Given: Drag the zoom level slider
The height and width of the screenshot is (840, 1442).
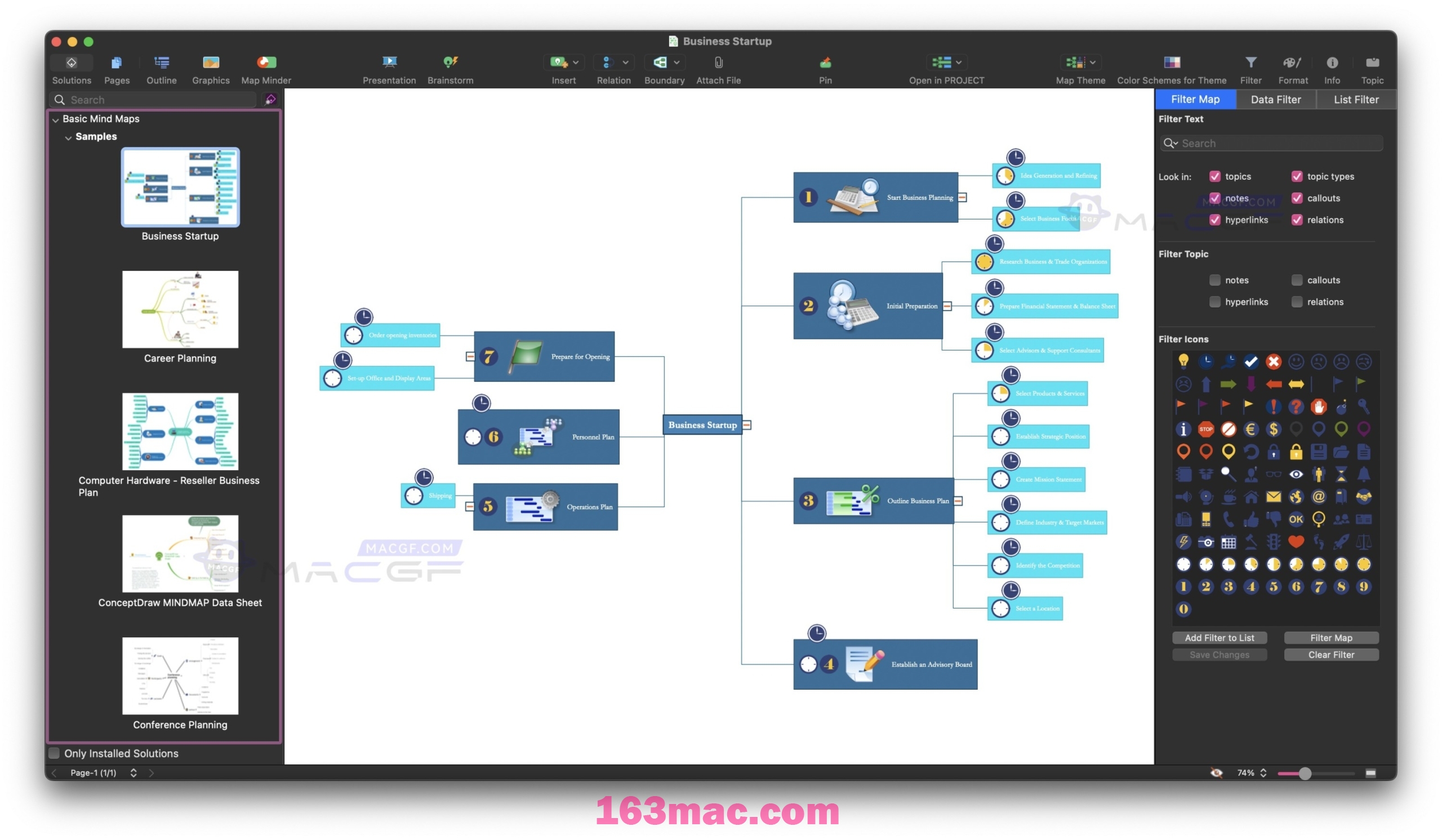Looking at the screenshot, I should point(1303,773).
